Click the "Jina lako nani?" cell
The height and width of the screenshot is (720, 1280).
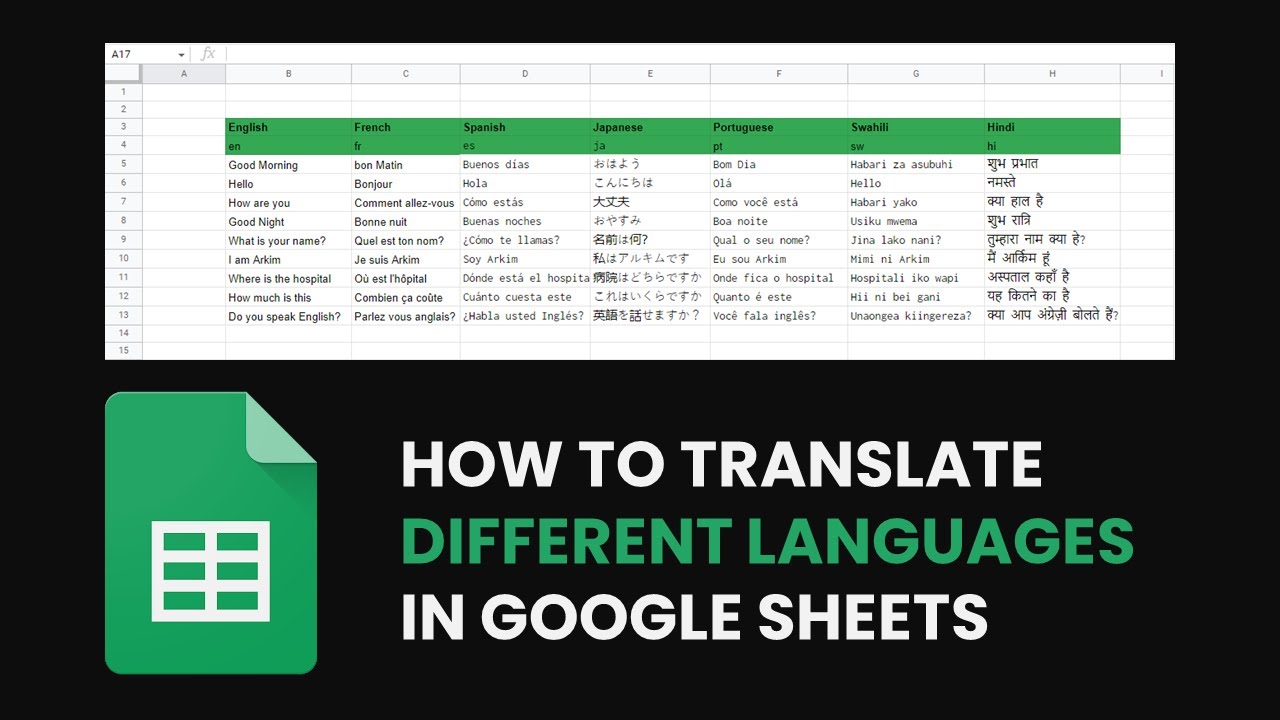[916, 241]
